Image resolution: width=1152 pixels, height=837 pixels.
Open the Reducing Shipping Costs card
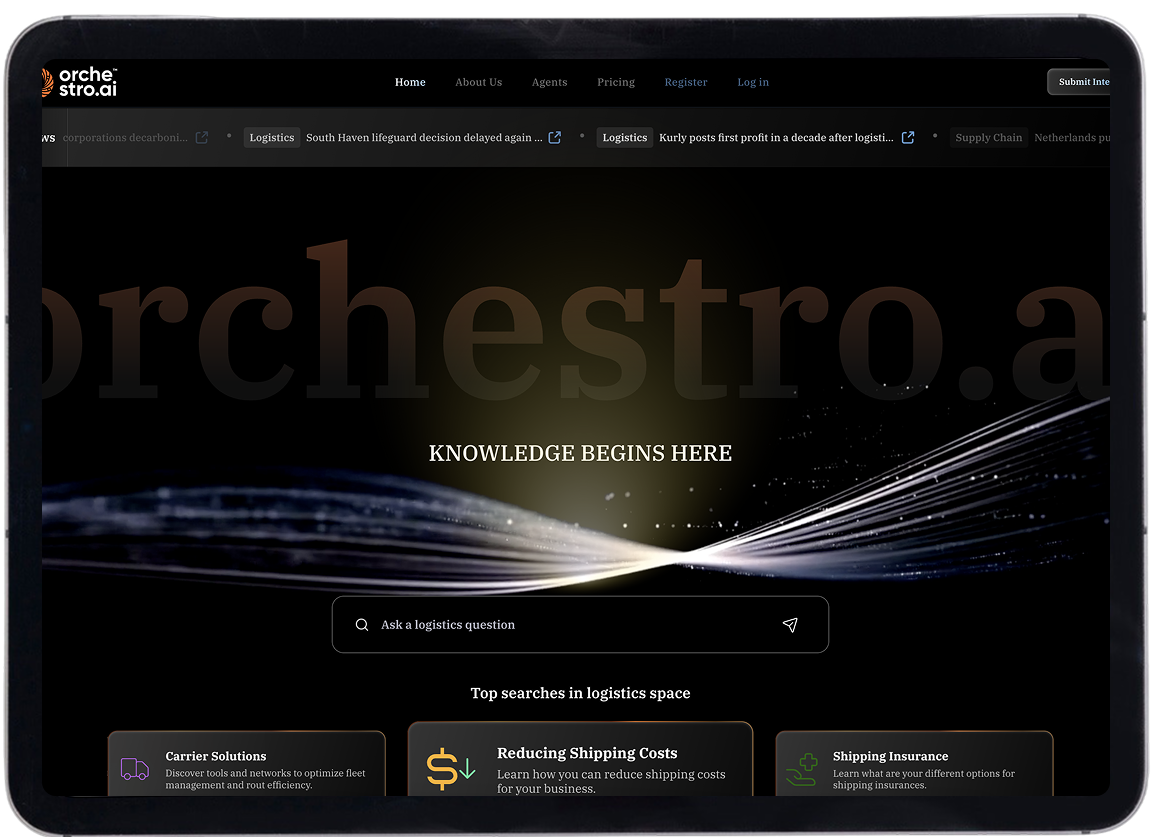pos(580,759)
